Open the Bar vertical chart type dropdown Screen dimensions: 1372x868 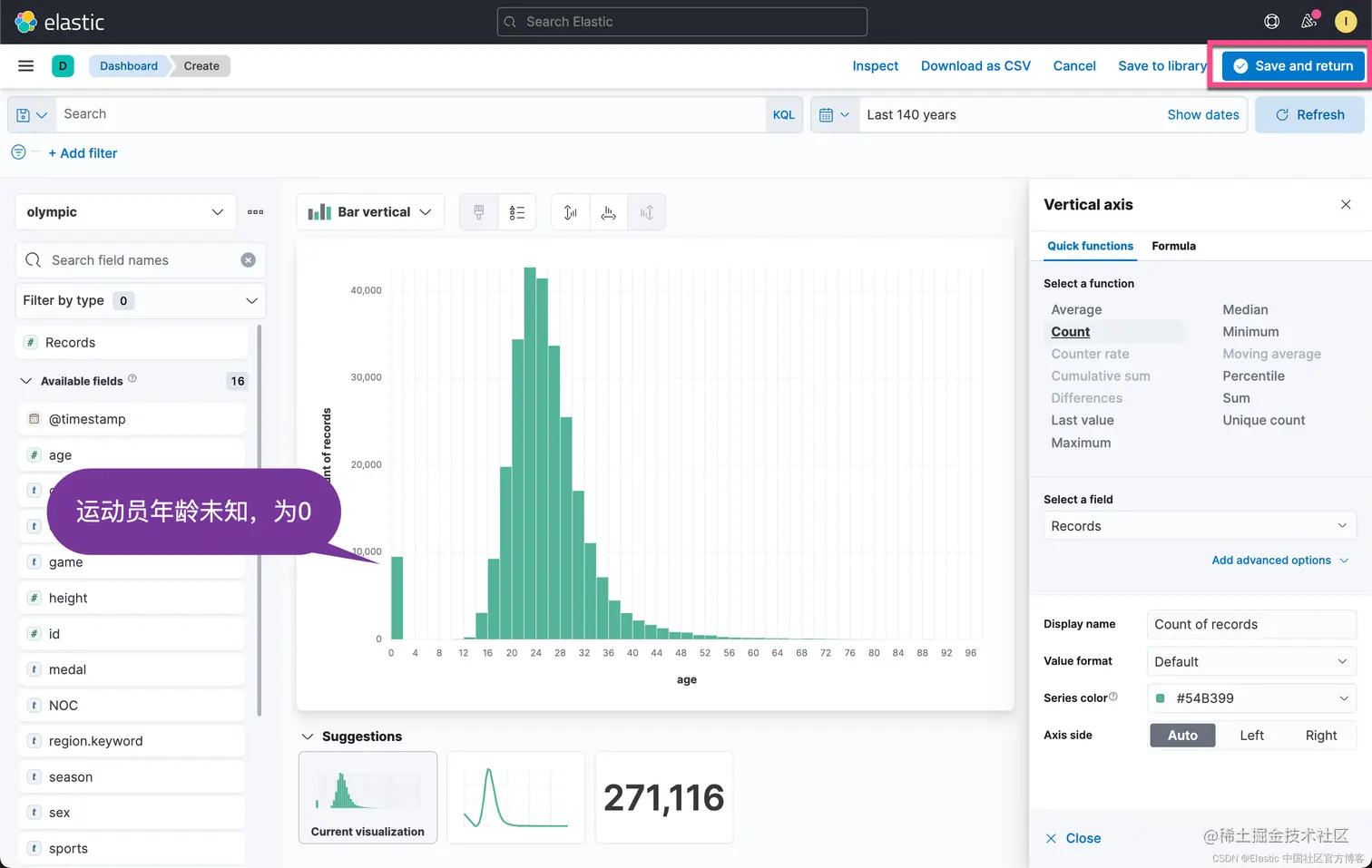pos(370,212)
